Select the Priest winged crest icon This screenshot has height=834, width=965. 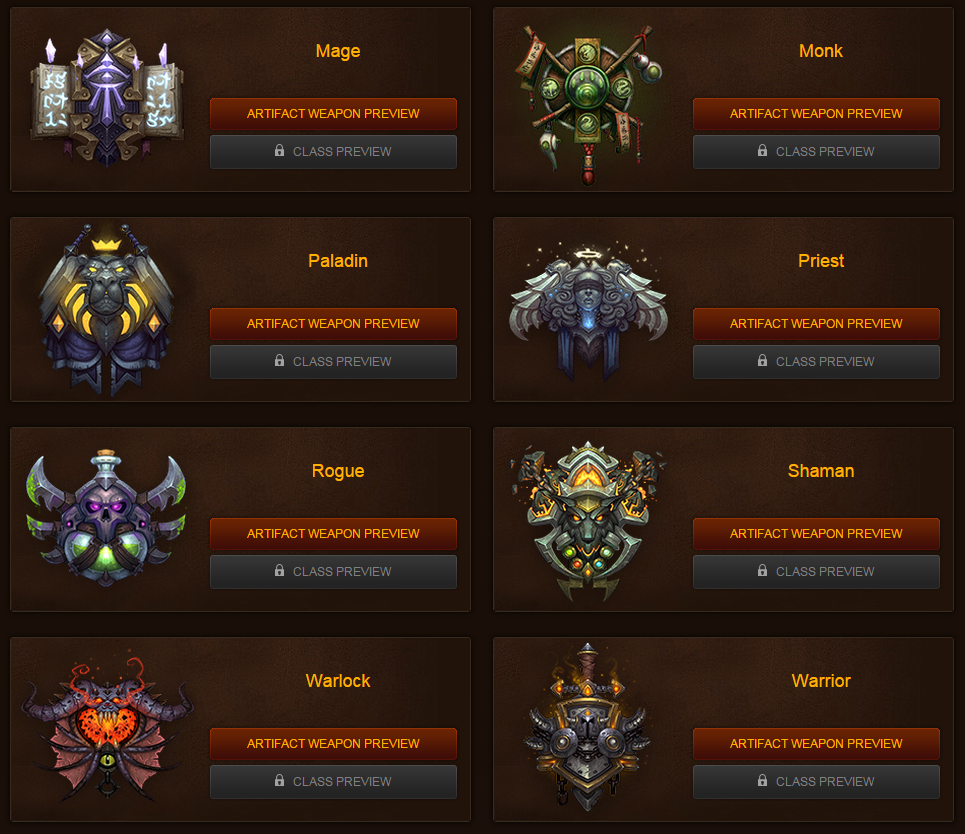click(x=588, y=311)
